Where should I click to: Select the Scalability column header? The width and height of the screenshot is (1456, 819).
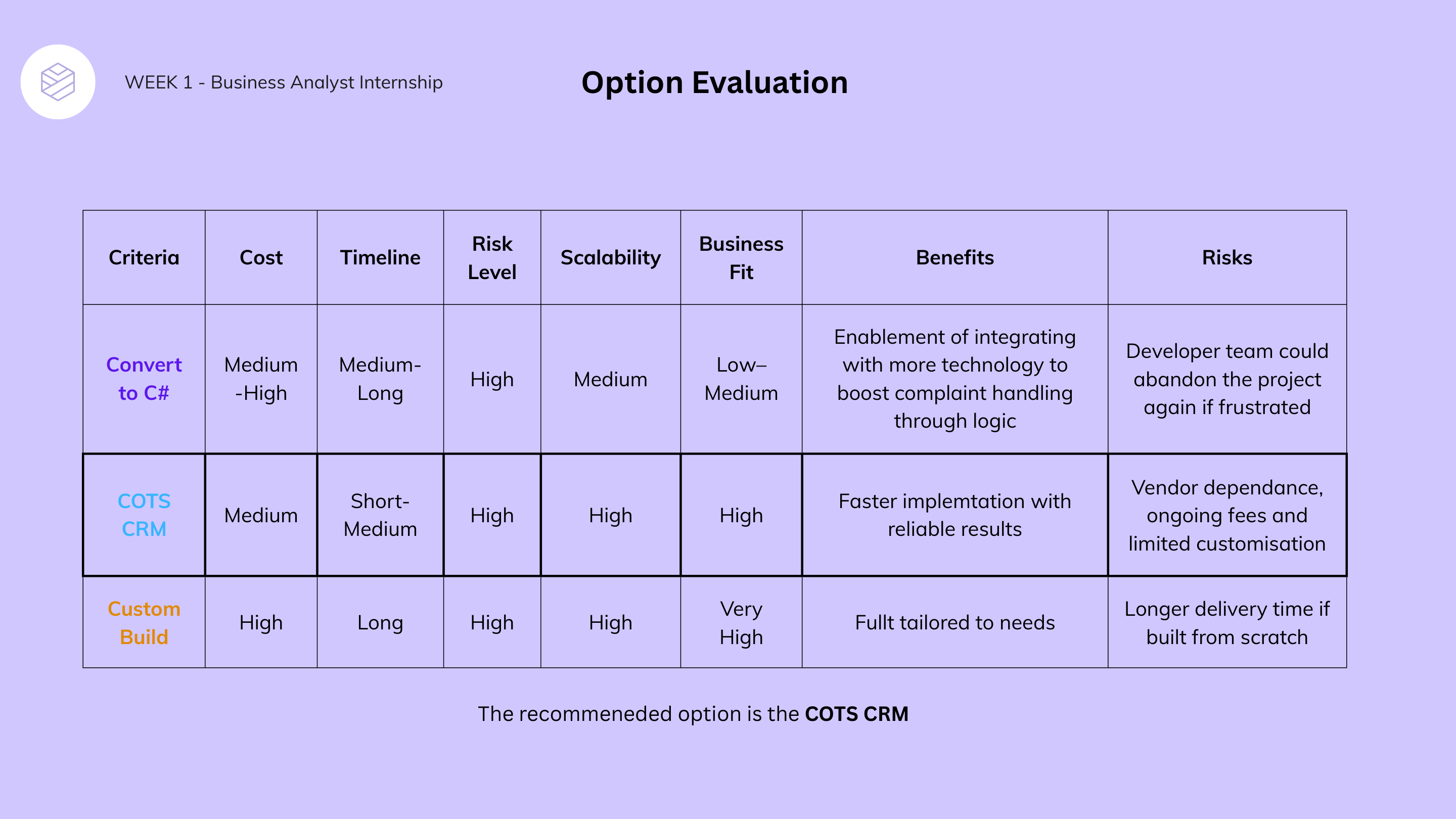(x=610, y=258)
